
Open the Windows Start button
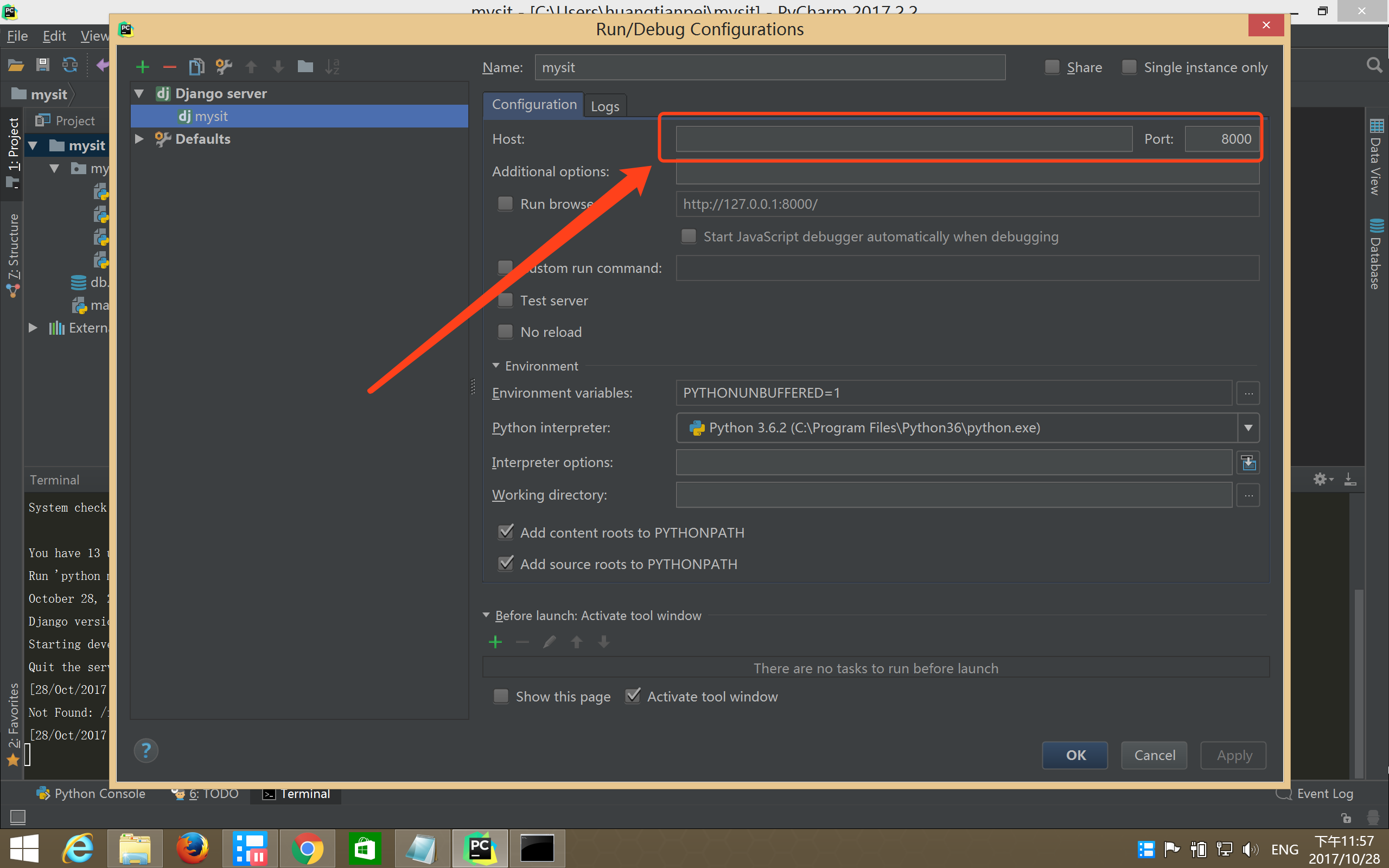pos(24,848)
